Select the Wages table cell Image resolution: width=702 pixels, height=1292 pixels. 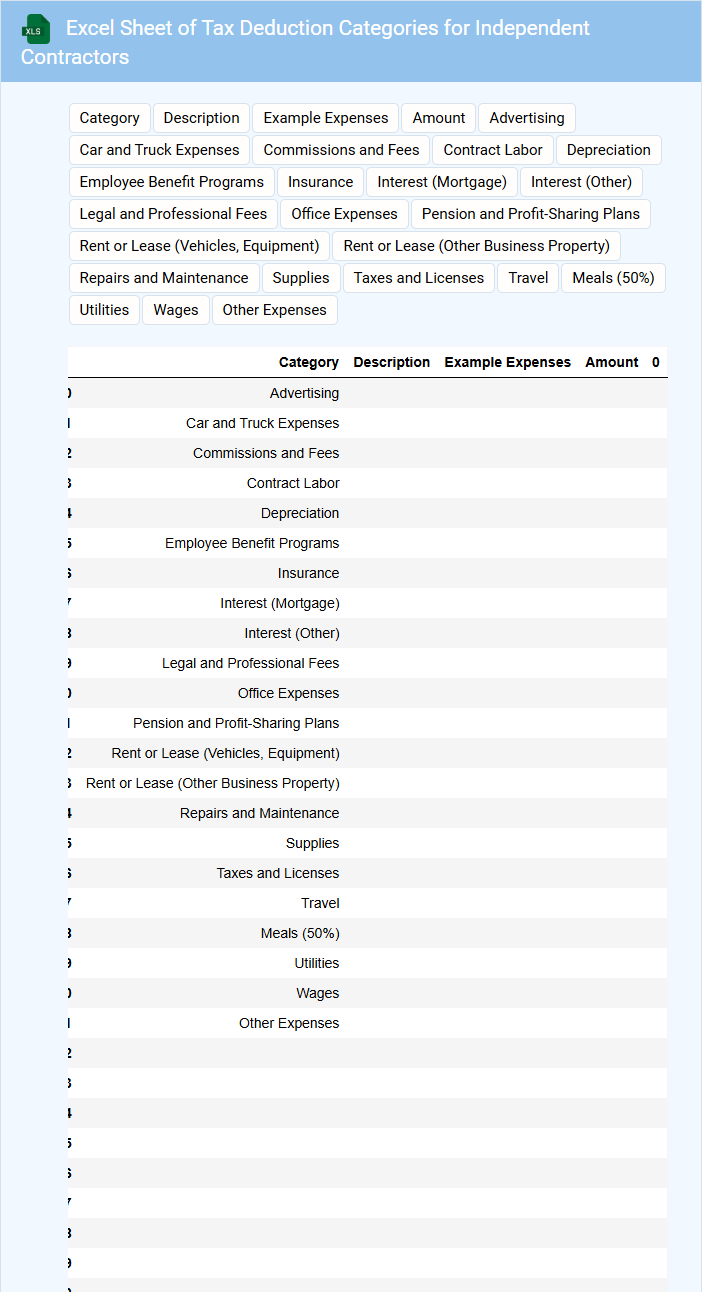coord(318,993)
